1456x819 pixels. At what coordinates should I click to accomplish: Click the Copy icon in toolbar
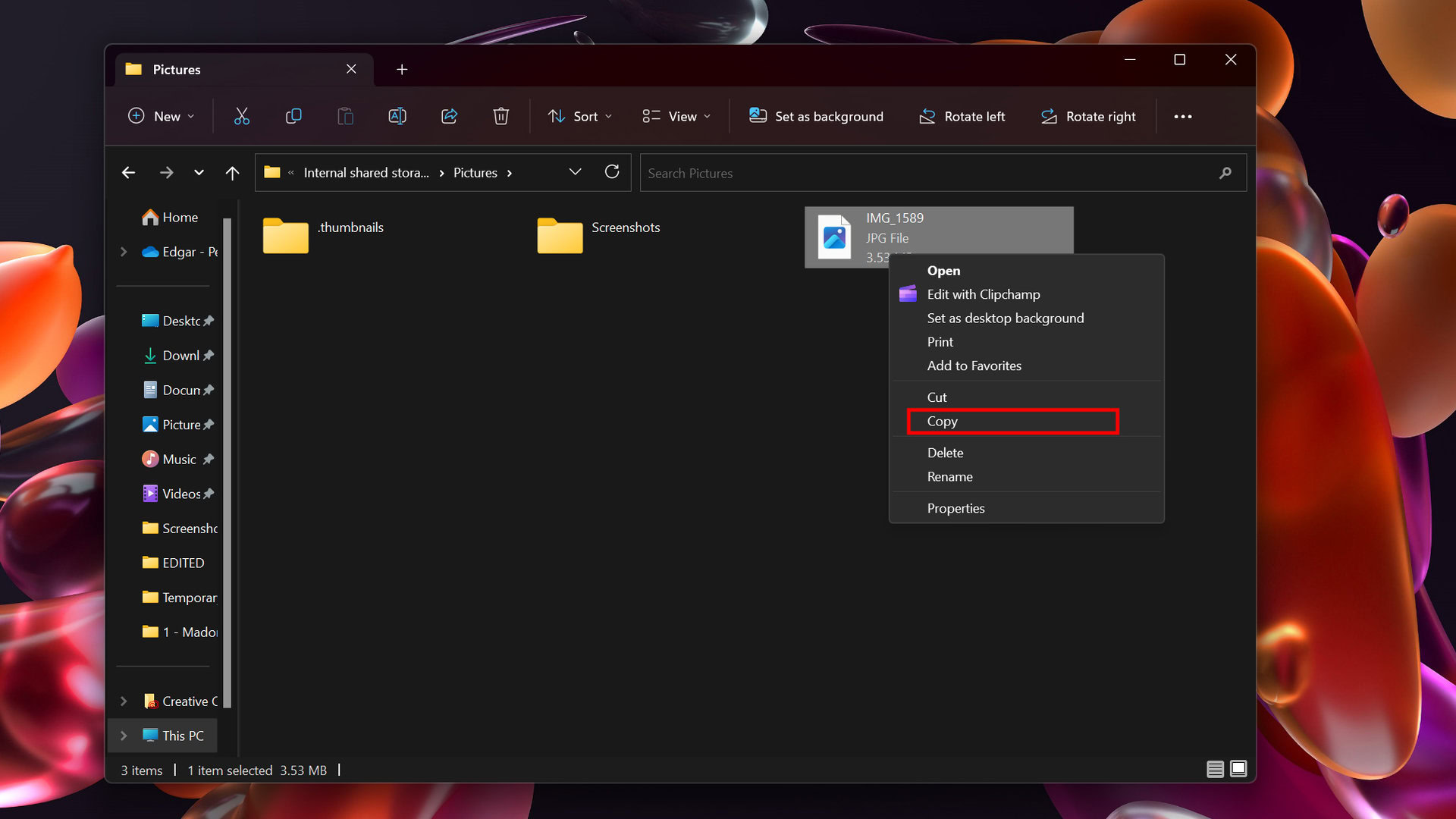[x=293, y=116]
